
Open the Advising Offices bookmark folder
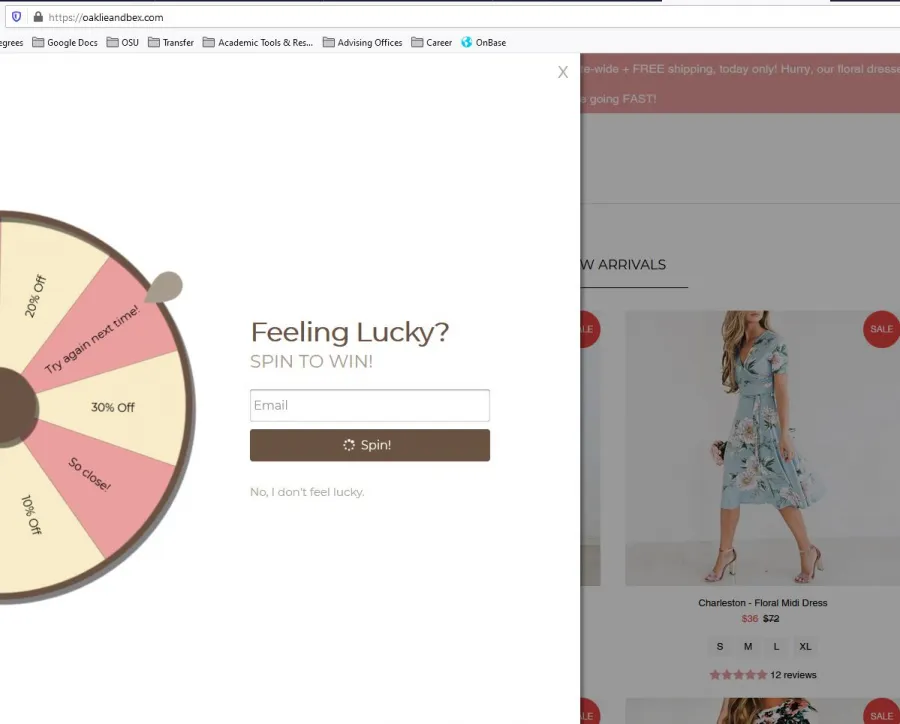[362, 42]
